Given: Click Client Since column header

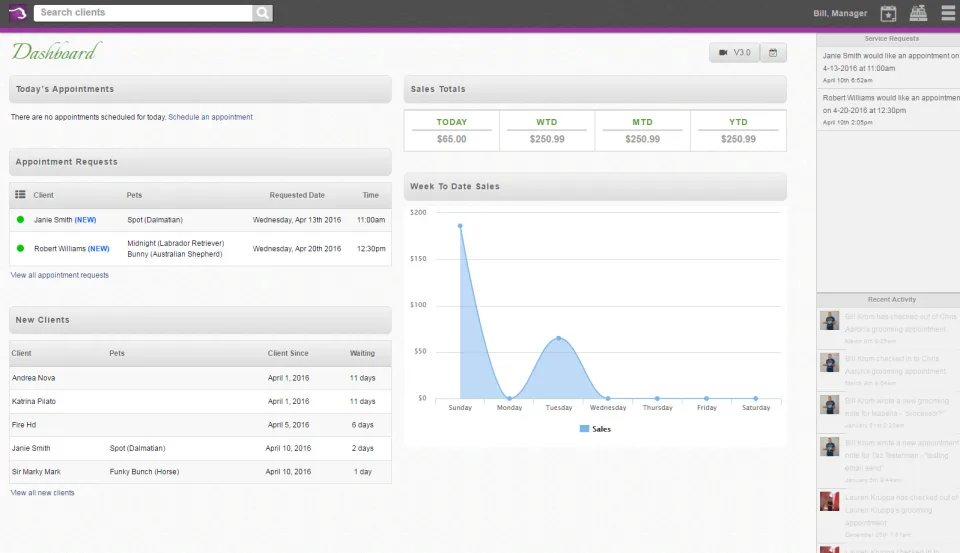Looking at the screenshot, I should (x=288, y=353).
